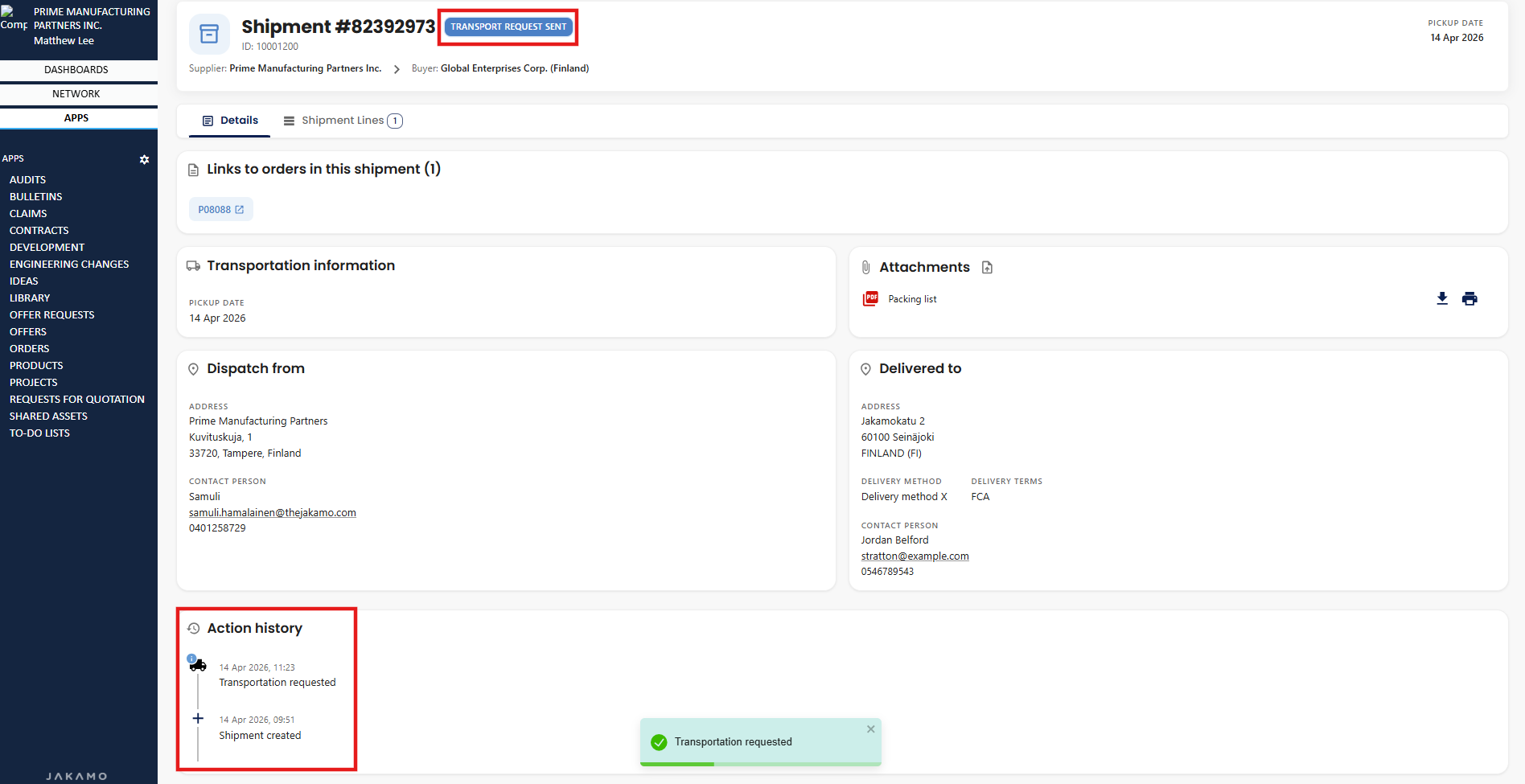This screenshot has width=1525, height=784.
Task: Open the NETWORK menu
Action: point(76,94)
